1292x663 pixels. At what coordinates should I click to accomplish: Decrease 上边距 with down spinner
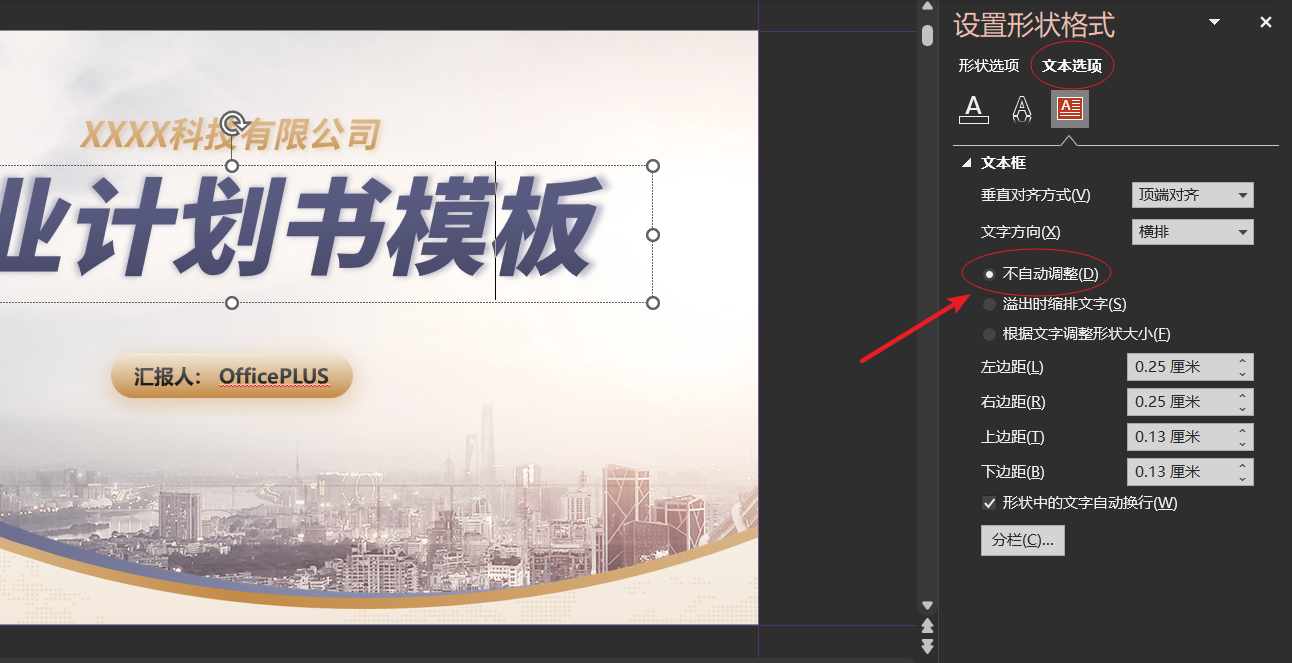click(x=1242, y=444)
